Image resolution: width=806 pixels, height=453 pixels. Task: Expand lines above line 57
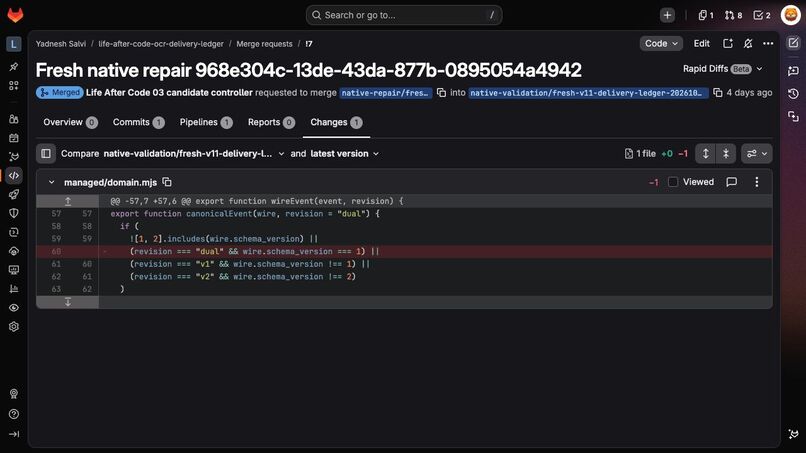[67, 201]
